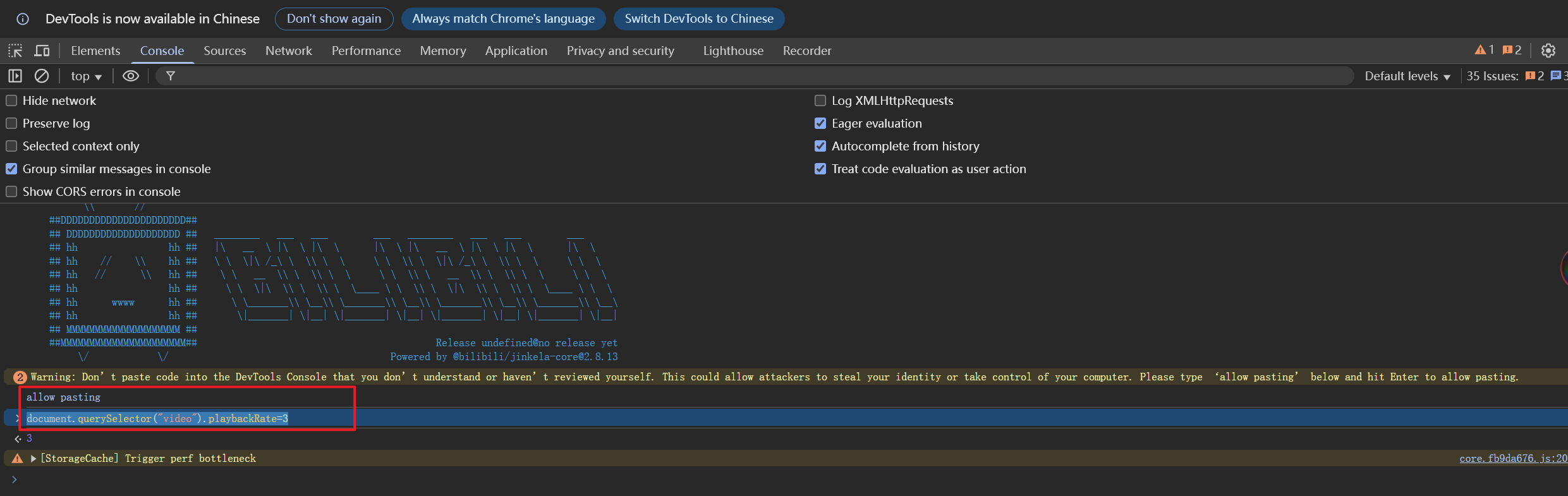This screenshot has height=496, width=1568.
Task: Click the console filter input field
Action: coord(758,76)
